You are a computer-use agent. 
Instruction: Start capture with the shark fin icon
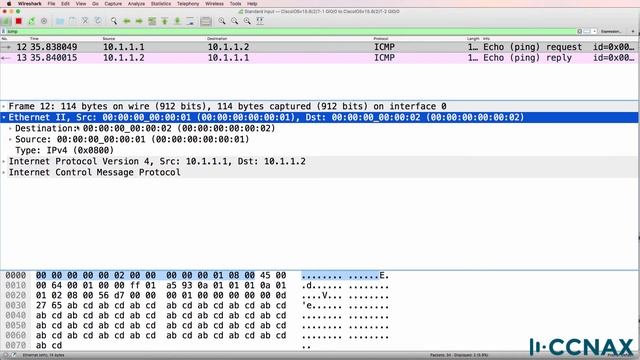(x=6, y=21)
